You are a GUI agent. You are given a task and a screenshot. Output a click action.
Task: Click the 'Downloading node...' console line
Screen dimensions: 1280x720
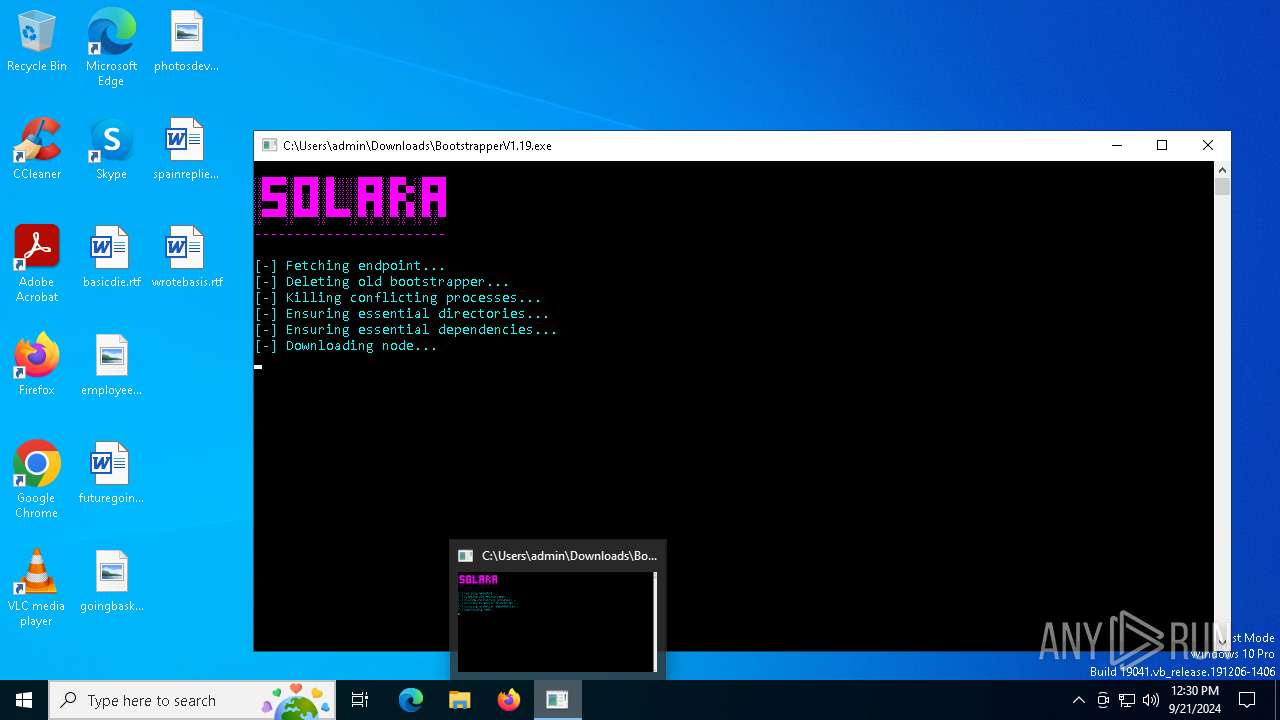coord(346,346)
